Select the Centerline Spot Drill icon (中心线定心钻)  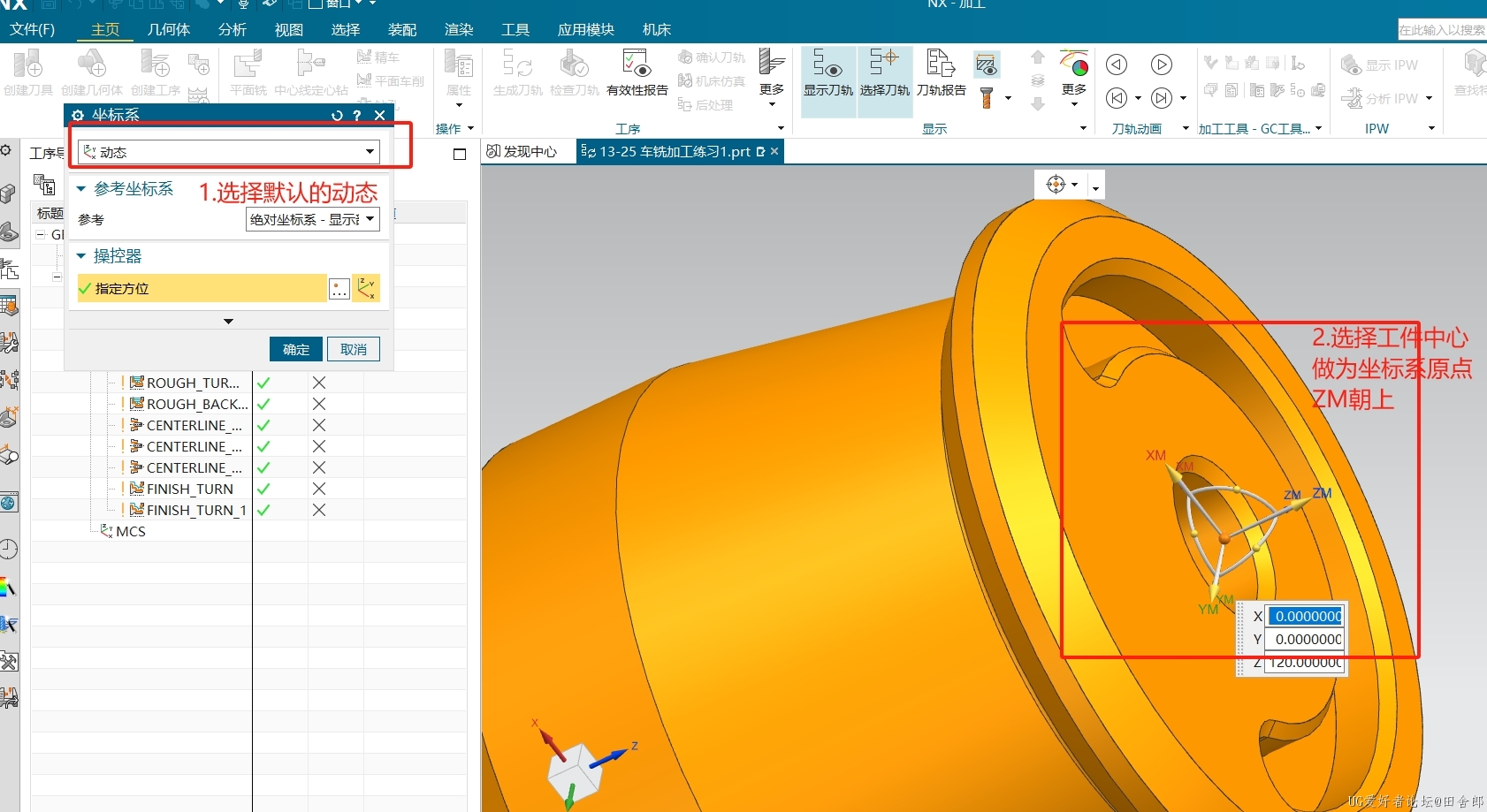pyautogui.click(x=311, y=72)
